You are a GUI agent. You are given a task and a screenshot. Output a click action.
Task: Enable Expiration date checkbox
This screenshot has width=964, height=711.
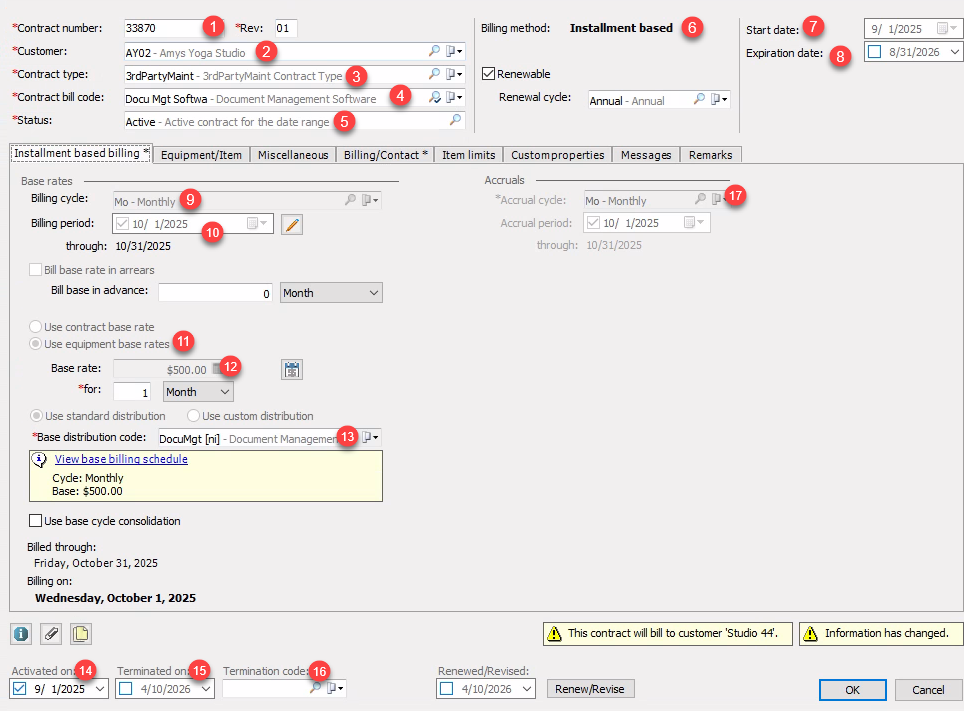pos(874,52)
